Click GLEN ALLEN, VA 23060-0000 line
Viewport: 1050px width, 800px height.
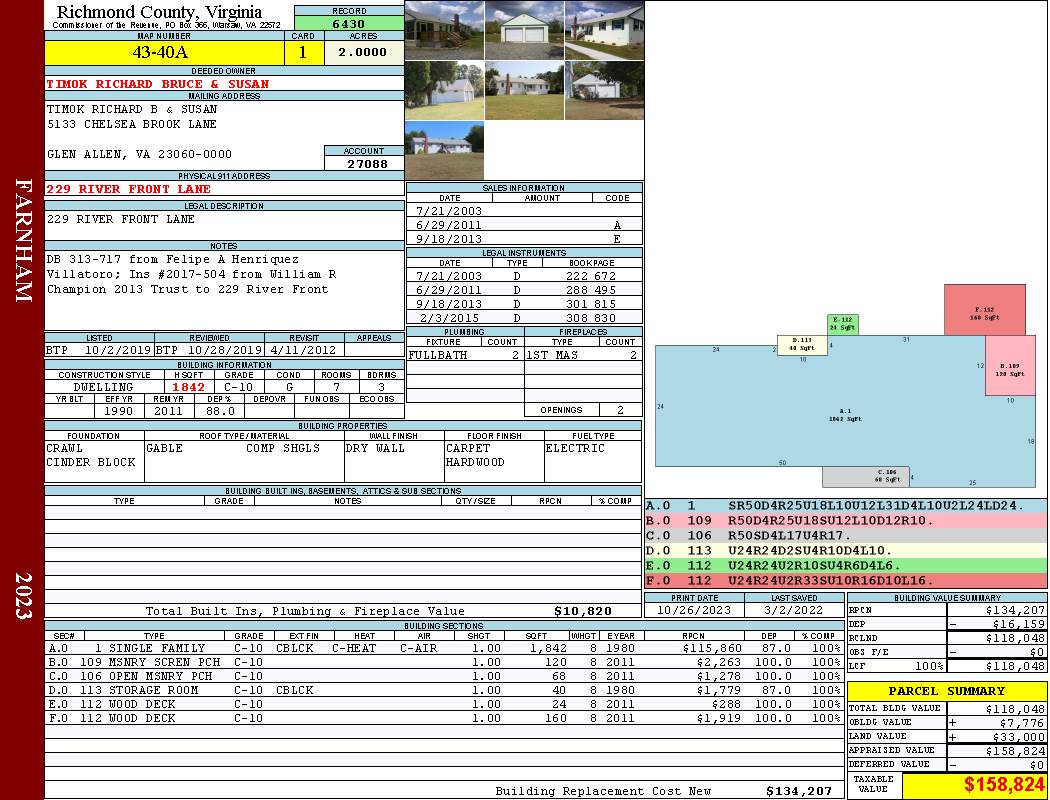click(139, 154)
